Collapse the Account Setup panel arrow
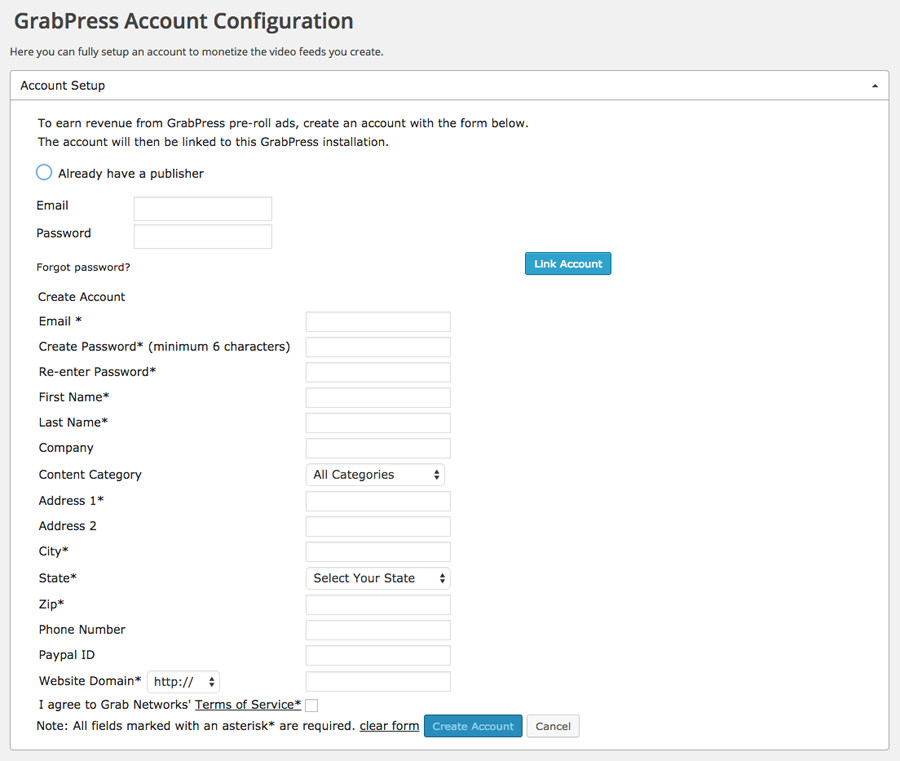The image size is (900, 761). 875,86
